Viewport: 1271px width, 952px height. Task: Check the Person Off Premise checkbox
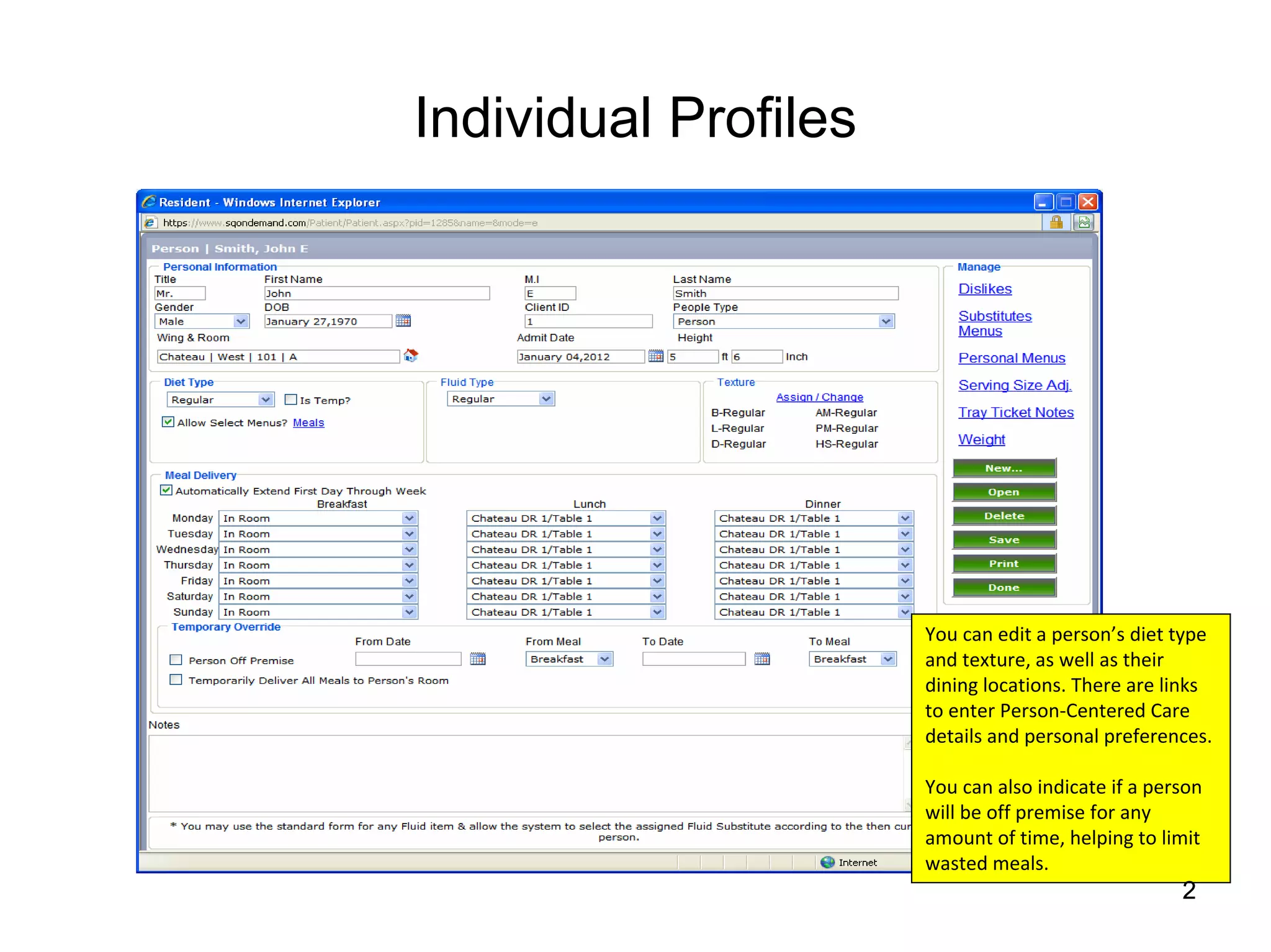click(x=176, y=660)
